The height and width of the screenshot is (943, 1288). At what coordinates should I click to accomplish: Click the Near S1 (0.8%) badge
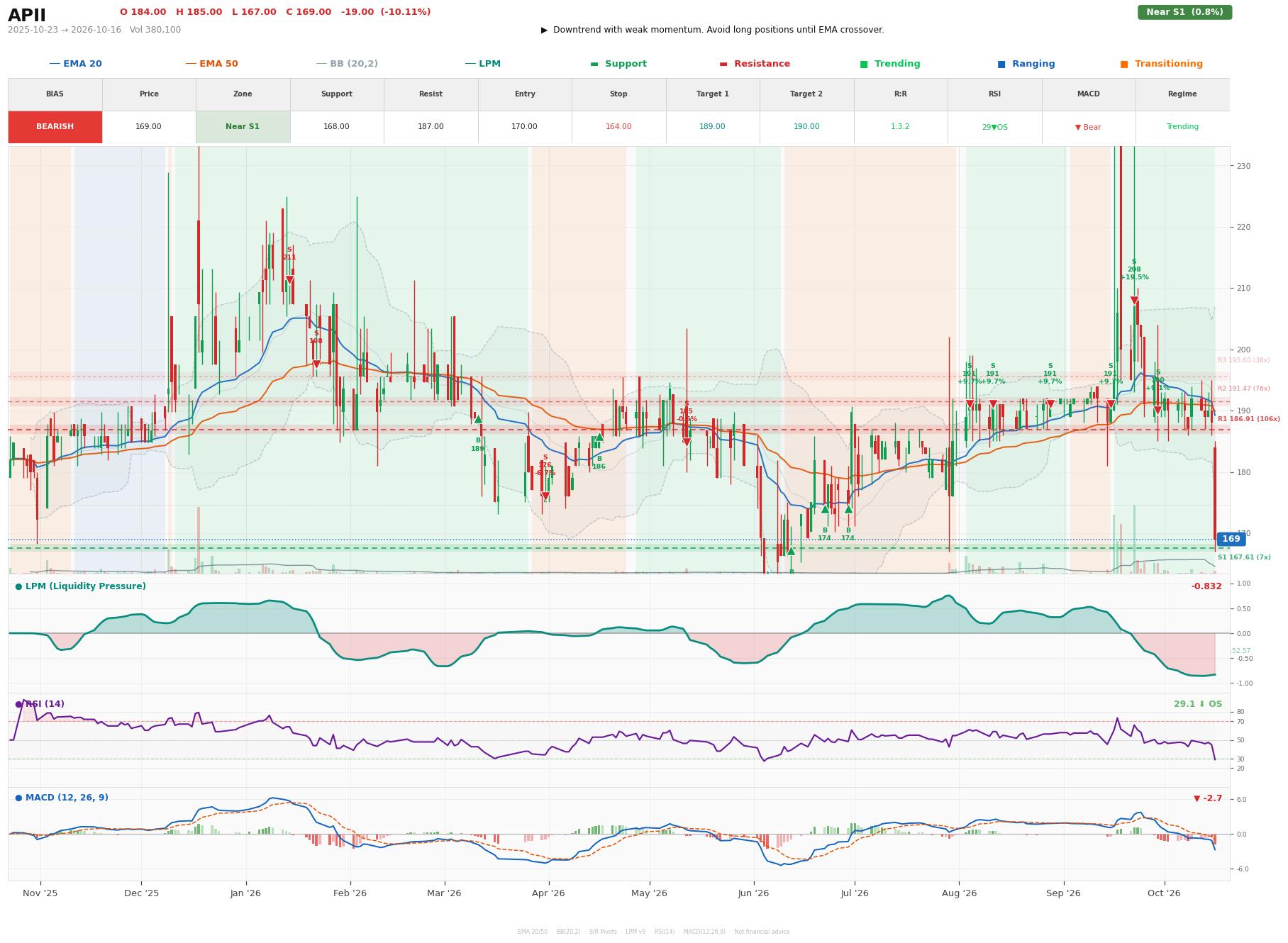pyautogui.click(x=1184, y=12)
